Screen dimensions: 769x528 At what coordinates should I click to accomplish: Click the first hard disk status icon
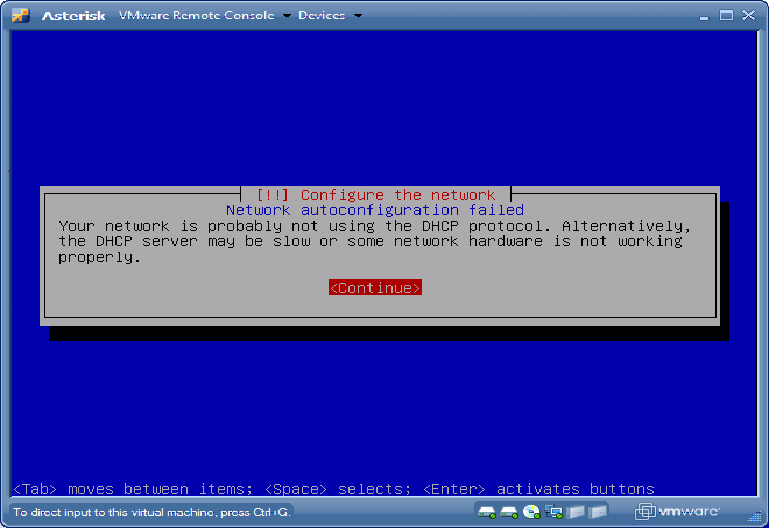[487, 512]
